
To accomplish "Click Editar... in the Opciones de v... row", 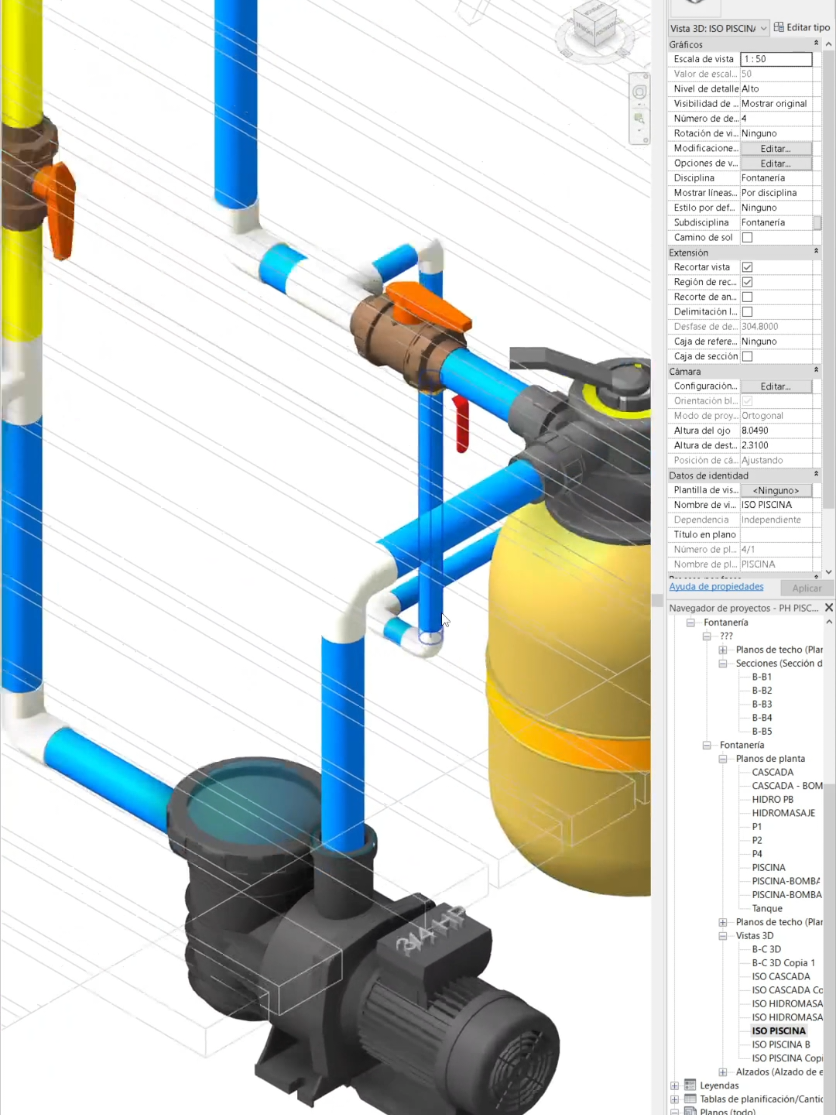I will [x=776, y=164].
